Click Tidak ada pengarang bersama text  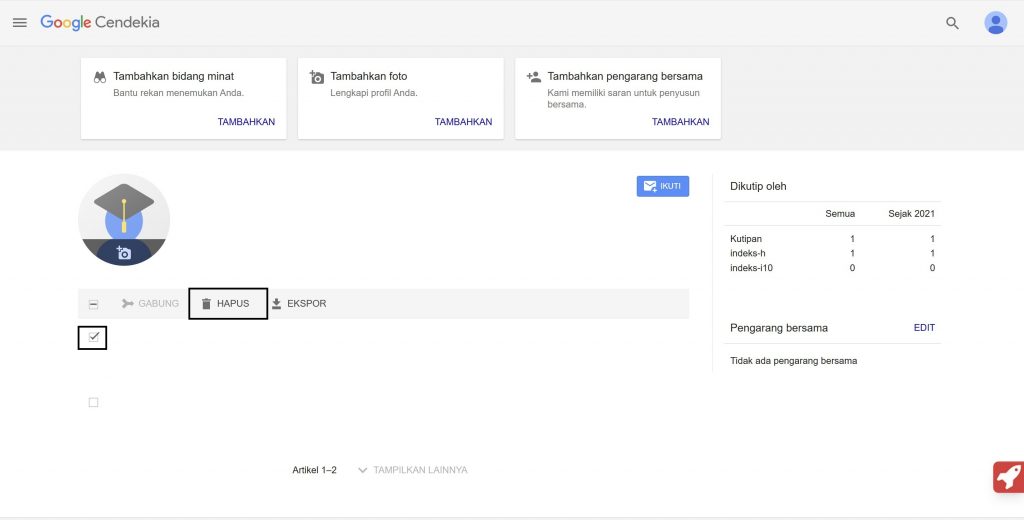coord(793,361)
